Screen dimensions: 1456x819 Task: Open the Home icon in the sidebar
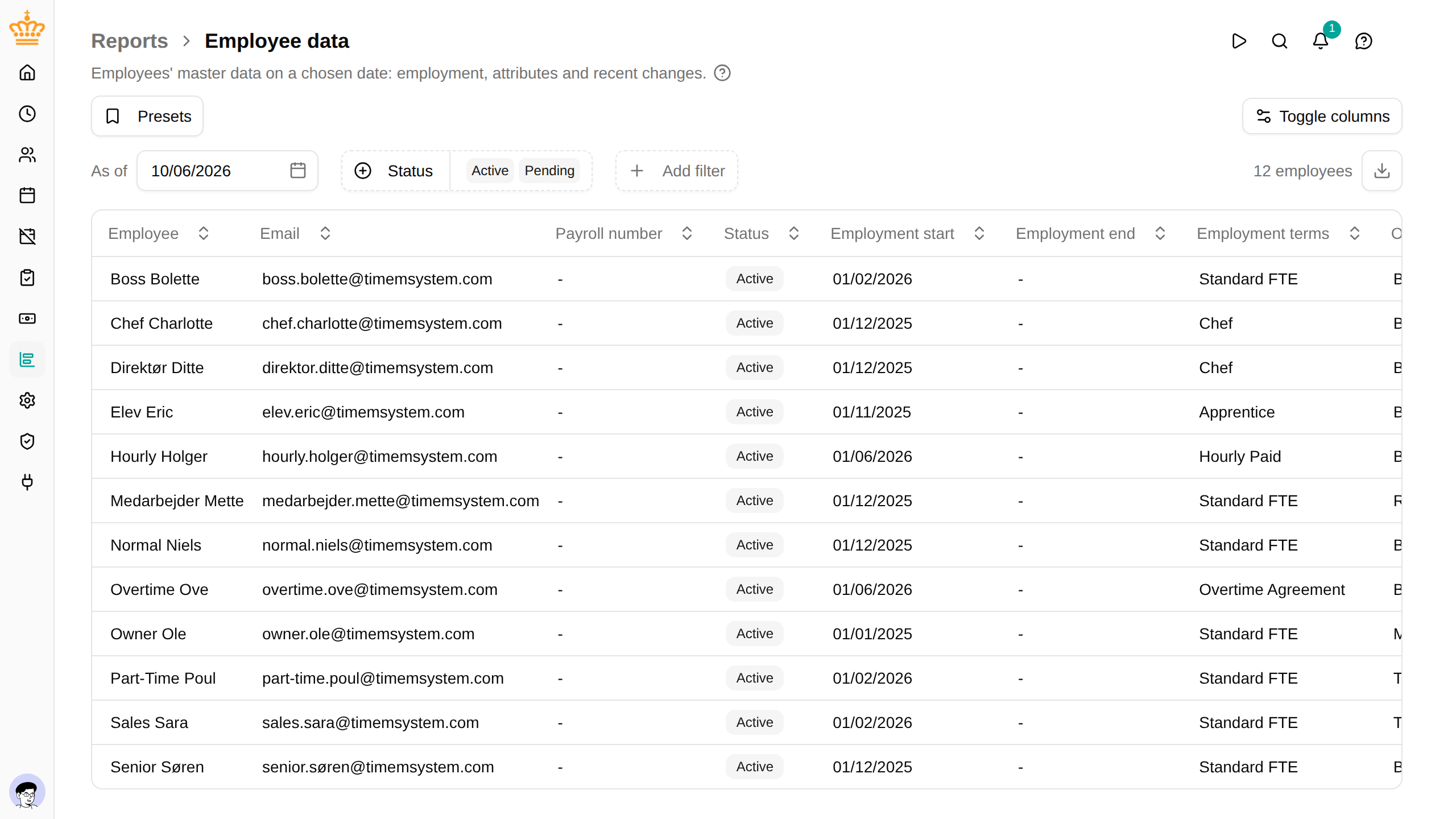(27, 73)
